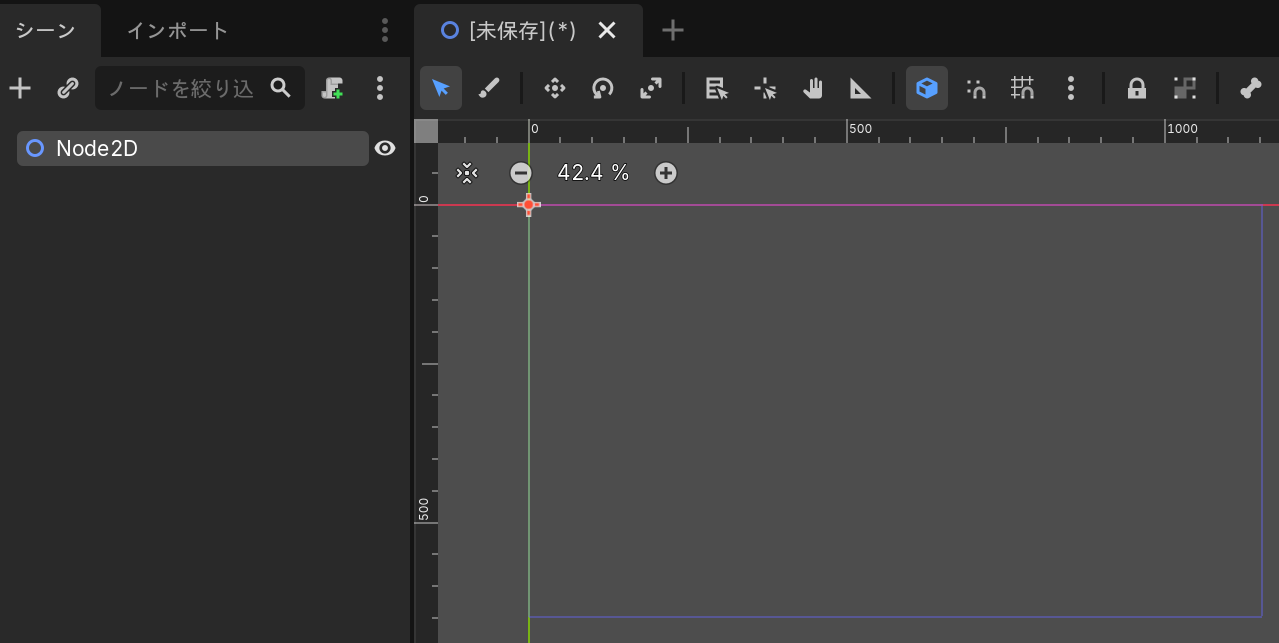The image size is (1279, 643).
Task: Toggle Node2D visibility eye icon
Action: pyautogui.click(x=385, y=148)
